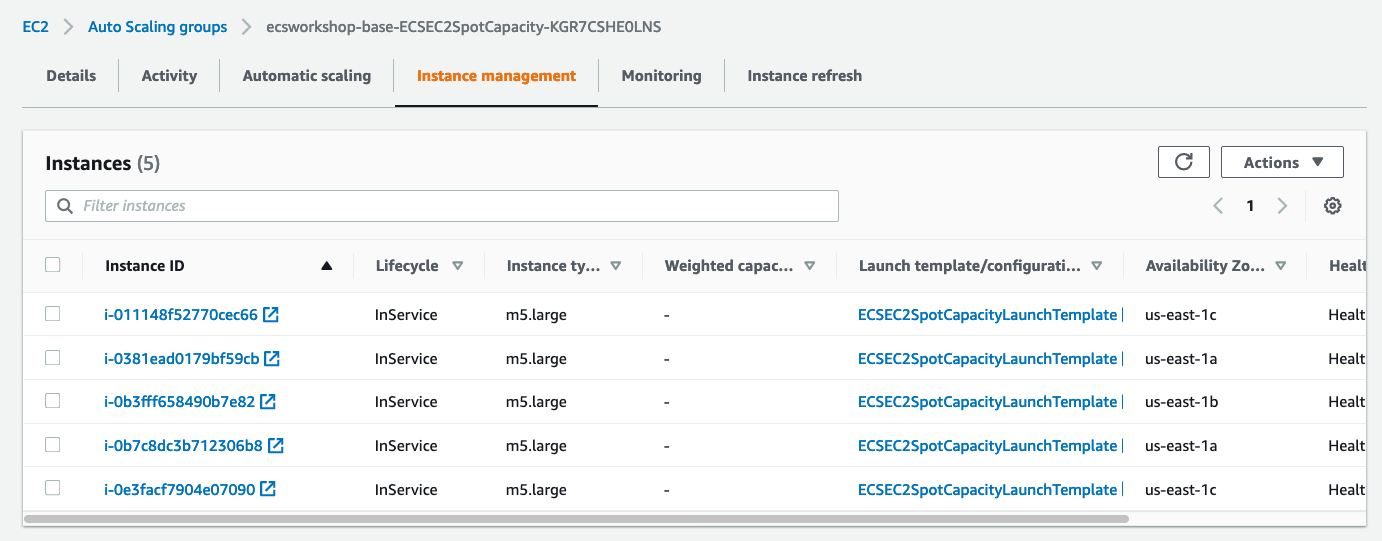
Task: Go to previous page arrow
Action: pos(1218,206)
